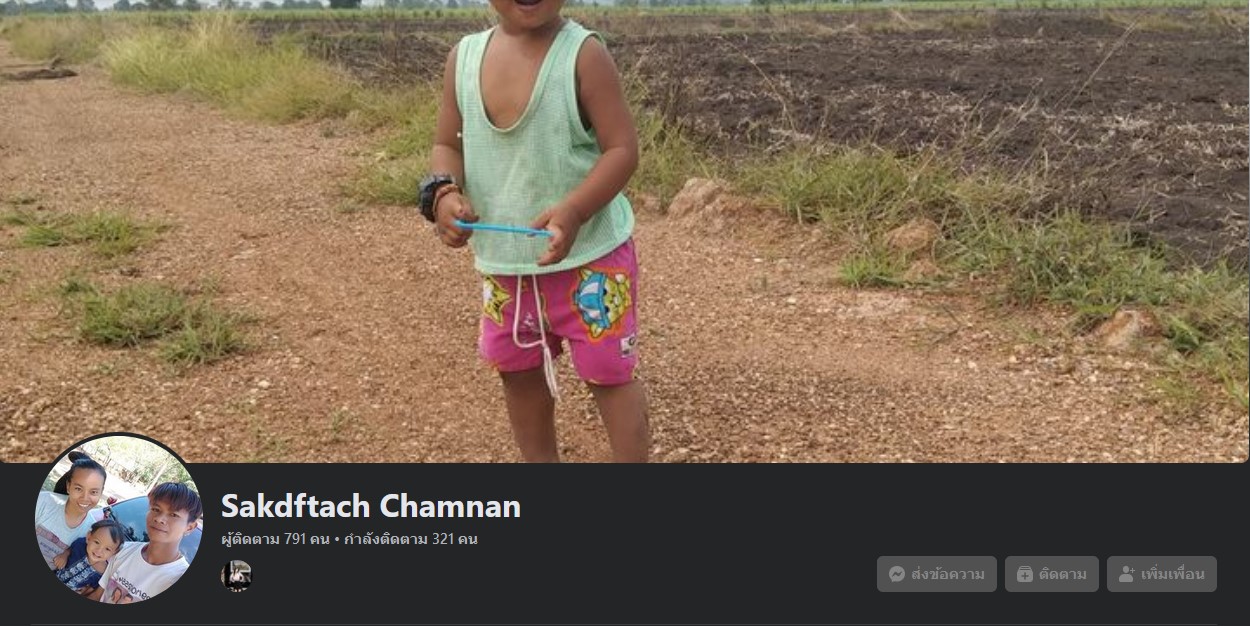Click the add-person icon beside เพิ่มเพื่อน

1126,574
